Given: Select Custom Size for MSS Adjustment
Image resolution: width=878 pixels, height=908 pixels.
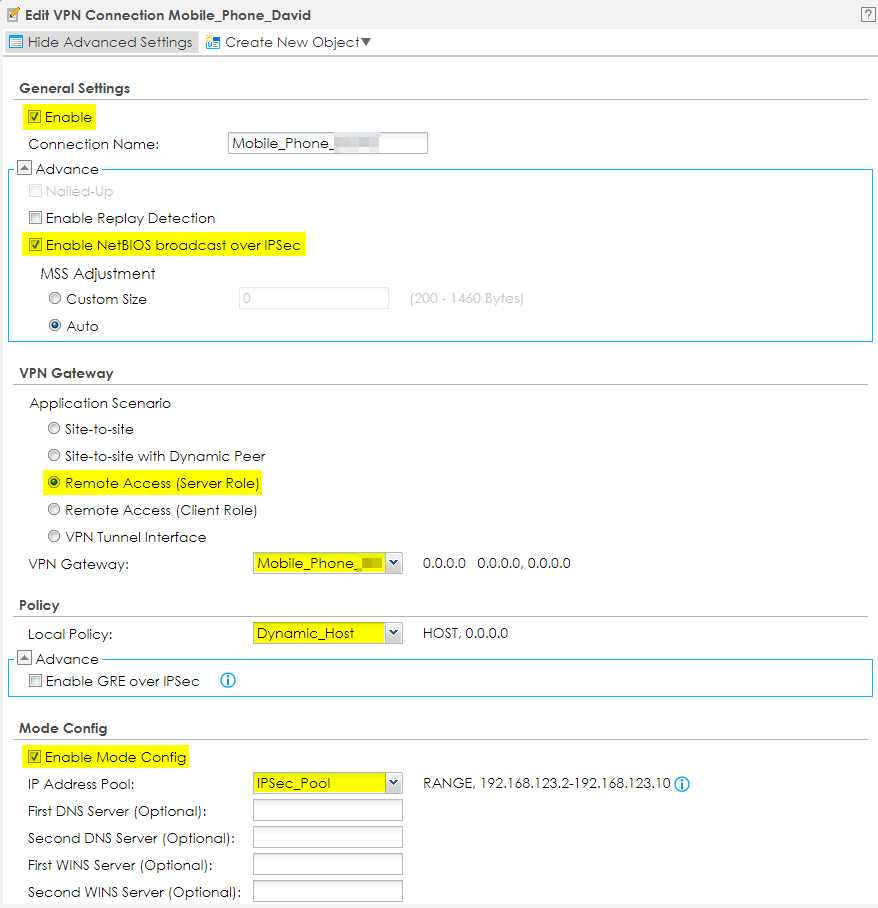Looking at the screenshot, I should tap(55, 299).
